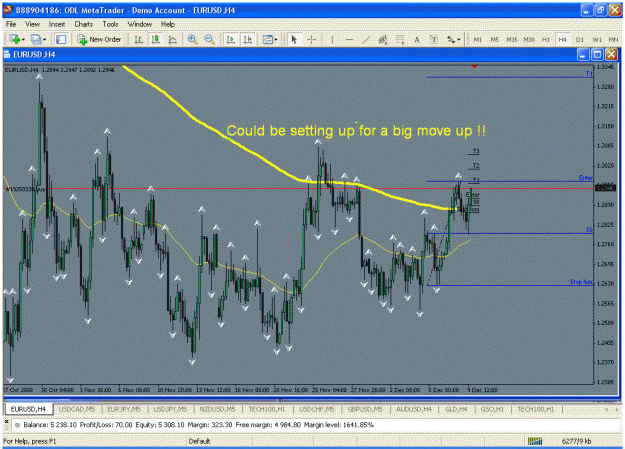Open the chart Templates icon

click(267, 39)
